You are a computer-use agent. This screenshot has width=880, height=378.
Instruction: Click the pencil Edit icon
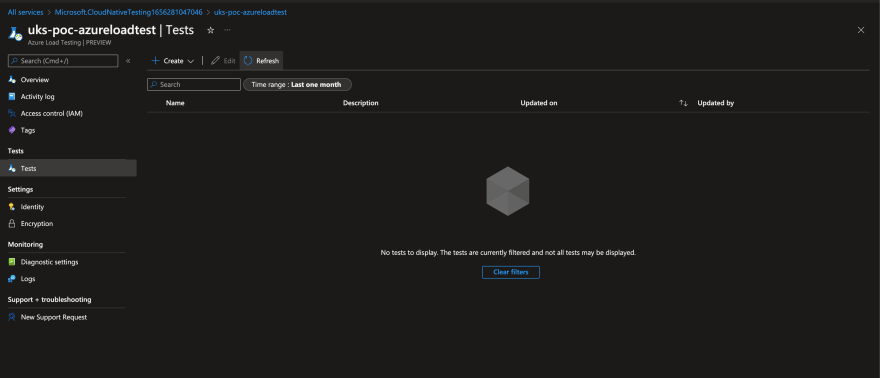[215, 61]
